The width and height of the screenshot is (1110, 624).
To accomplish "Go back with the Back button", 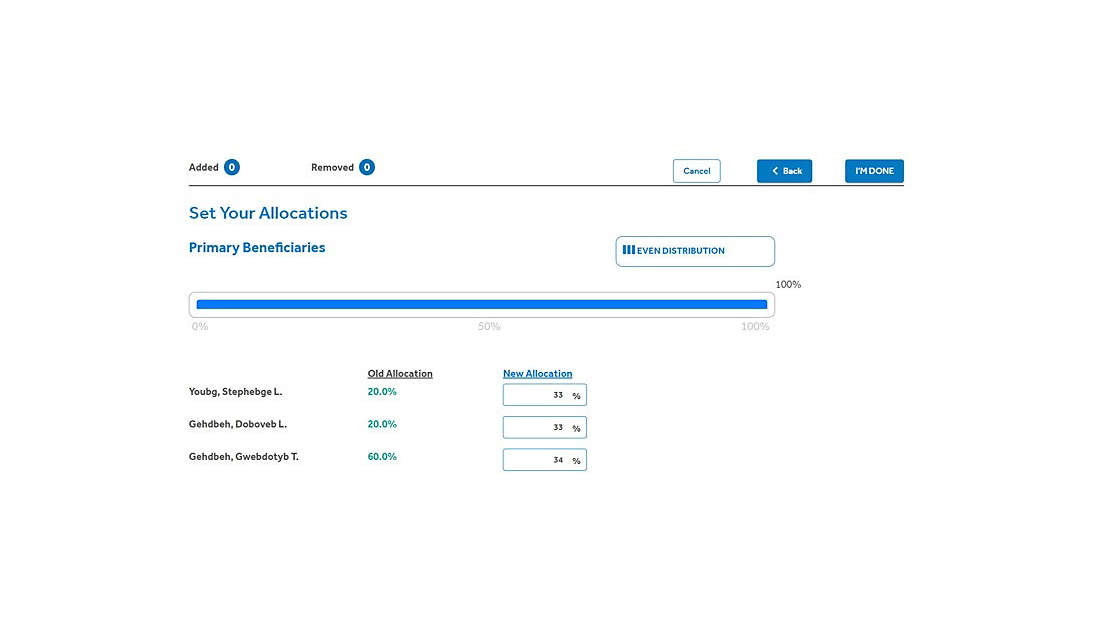I will [x=784, y=171].
